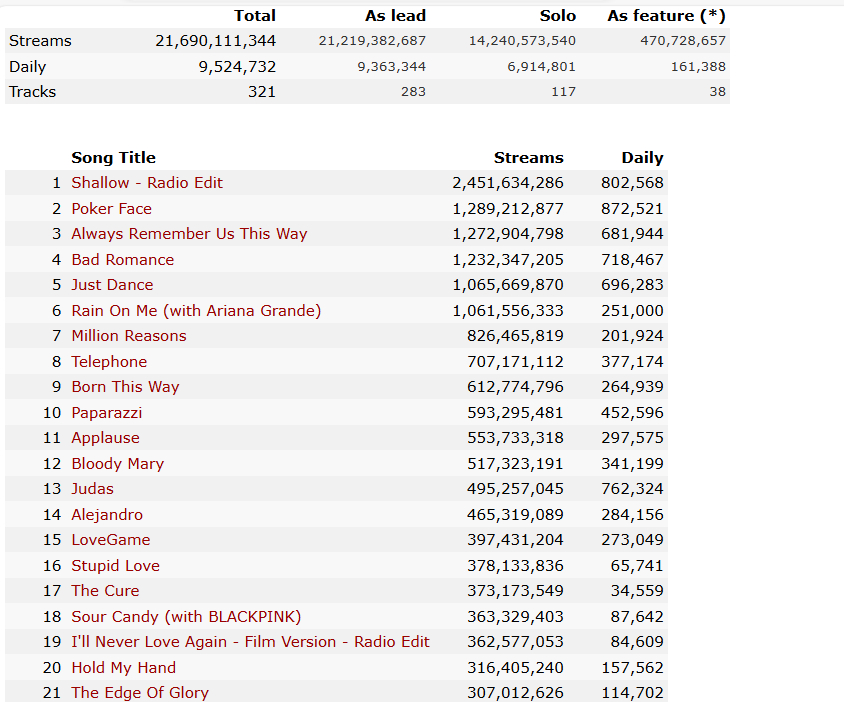Viewport: 844px width, 702px height.
Task: Visit the Judas song page
Action: click(93, 489)
